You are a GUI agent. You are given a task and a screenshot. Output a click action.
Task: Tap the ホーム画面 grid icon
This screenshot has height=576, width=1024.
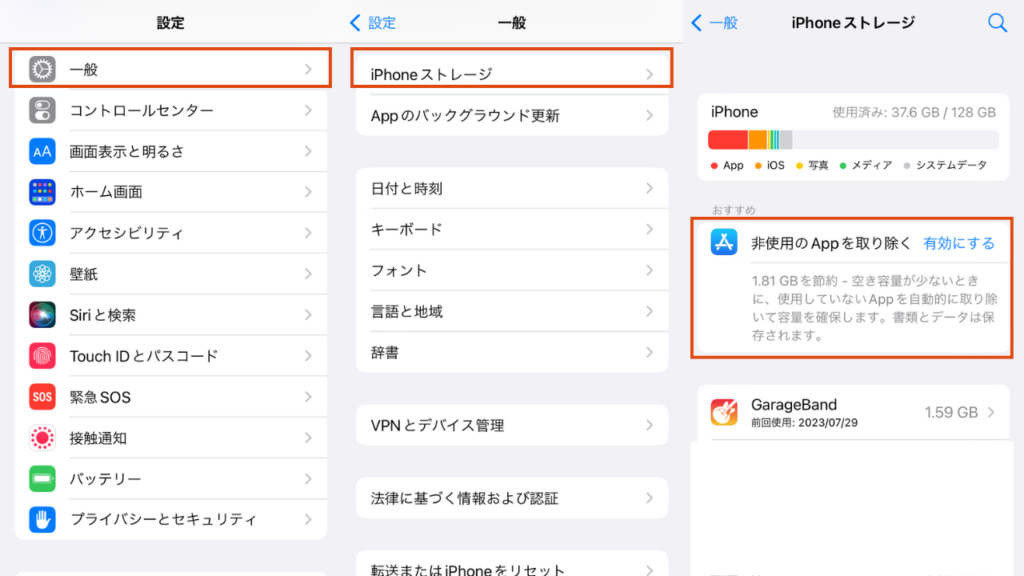tap(42, 192)
